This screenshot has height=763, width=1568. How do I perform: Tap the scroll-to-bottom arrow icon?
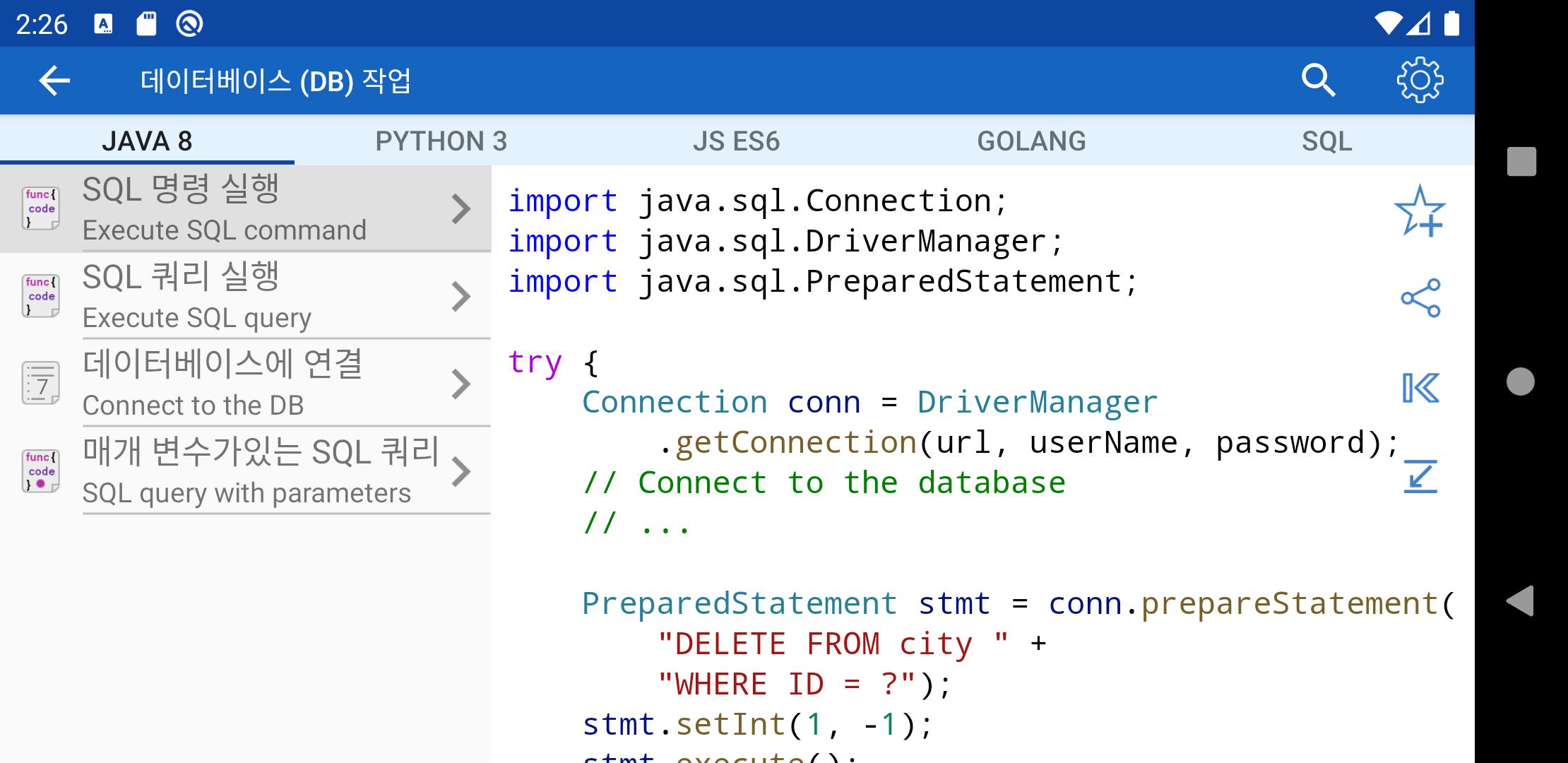[1420, 475]
